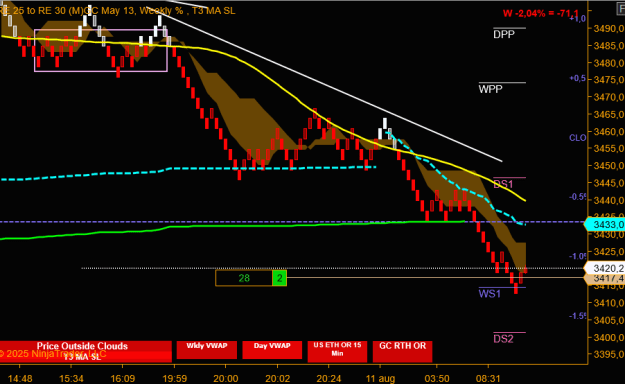
Task: Click the 3400,0 price axis label
Action: coord(609,337)
